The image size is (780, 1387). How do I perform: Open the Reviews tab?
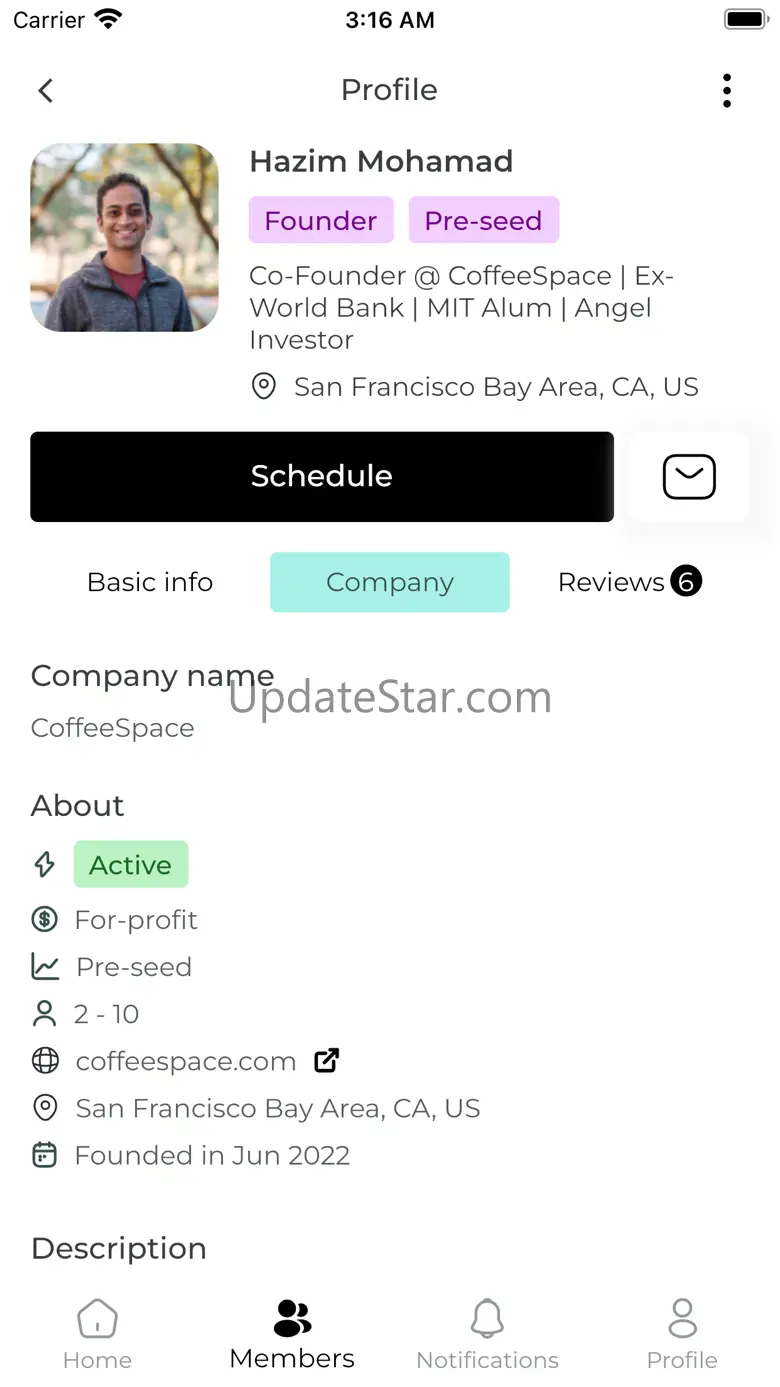[611, 582]
